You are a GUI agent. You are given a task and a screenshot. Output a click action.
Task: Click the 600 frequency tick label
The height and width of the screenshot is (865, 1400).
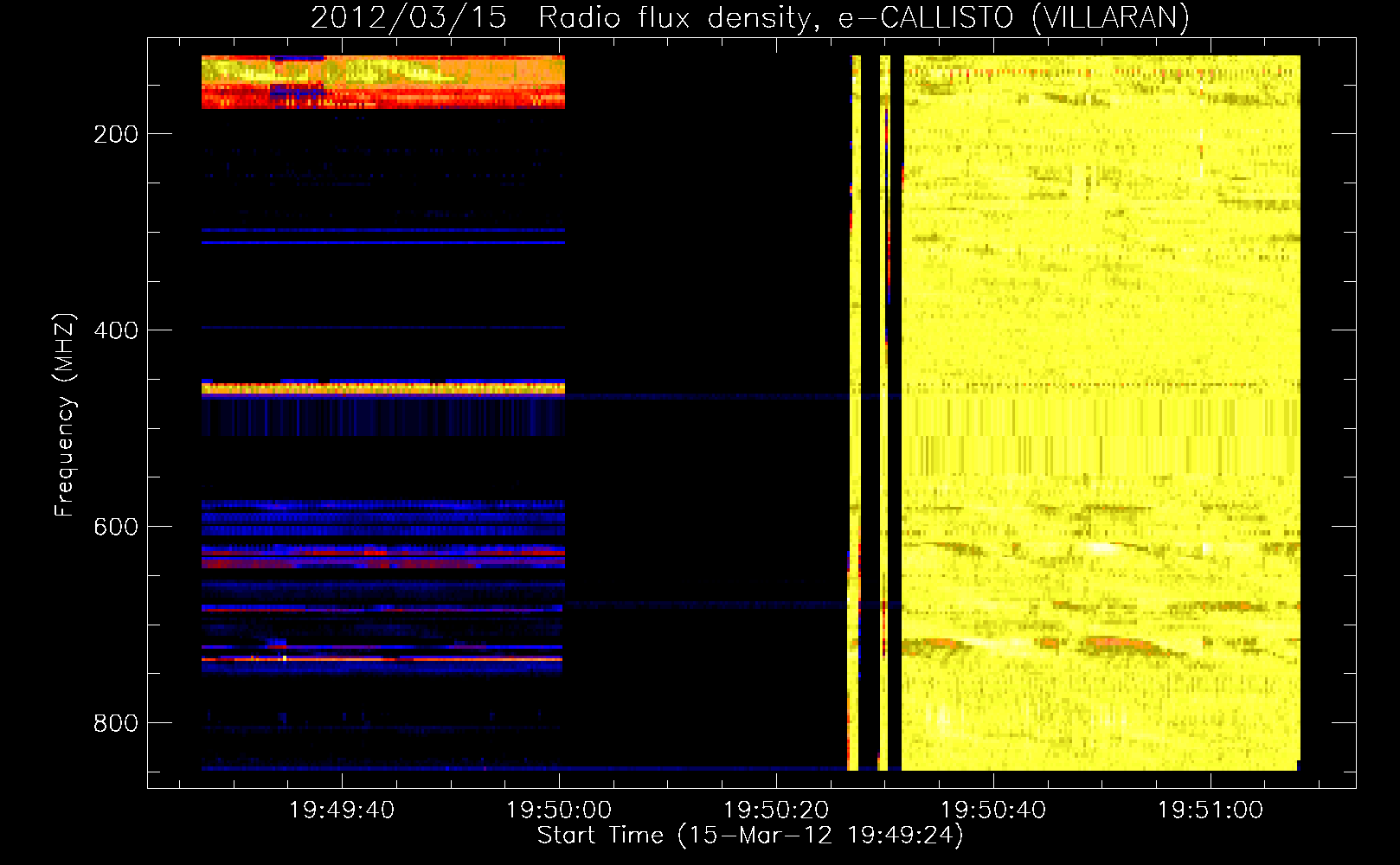coord(116,527)
